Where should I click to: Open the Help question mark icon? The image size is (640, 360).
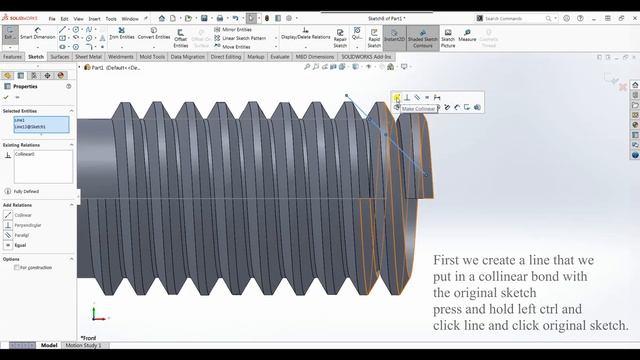coord(580,18)
